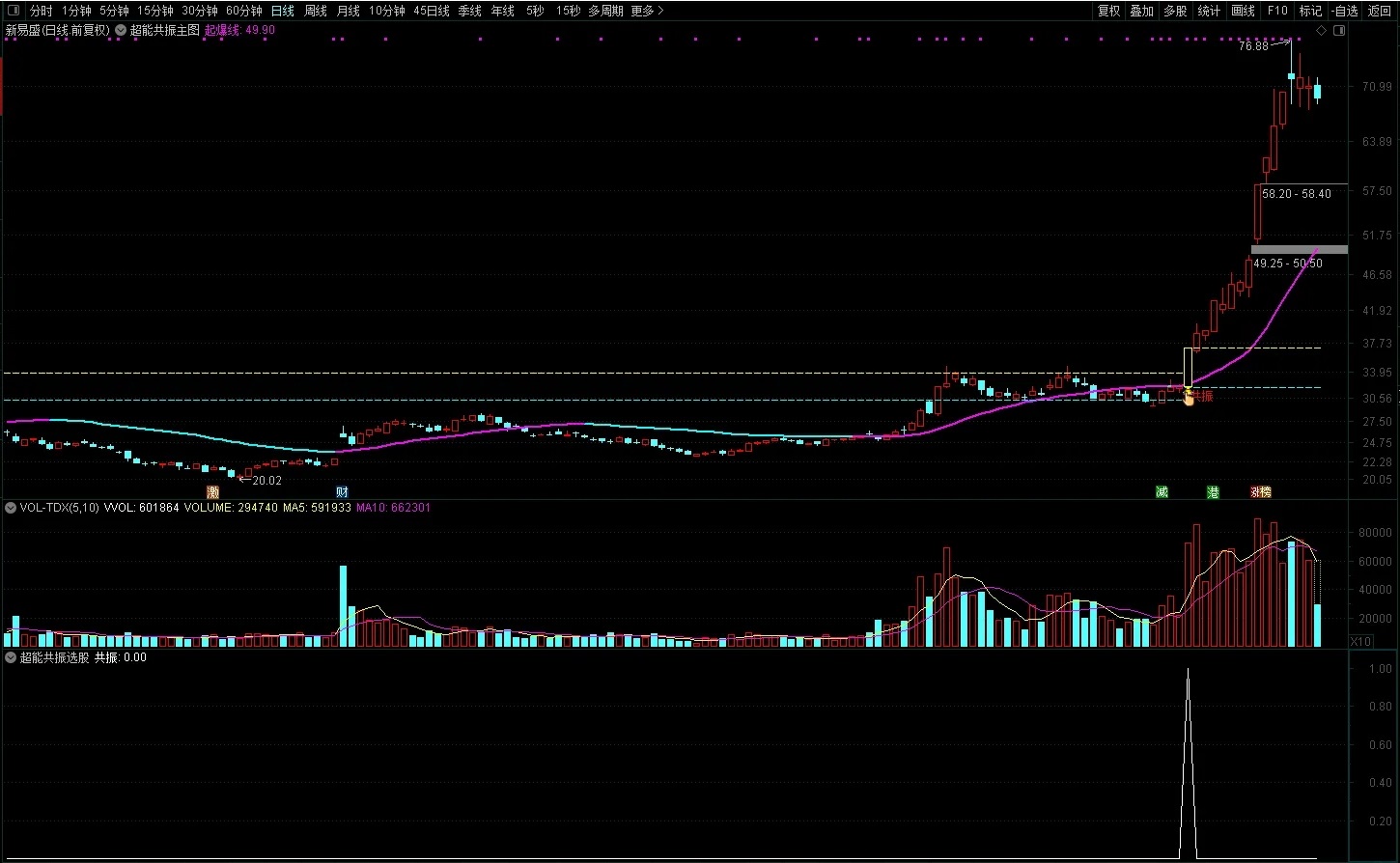1400x863 pixels.
Task: Click the 70.99 price axis label
Action: (1375, 87)
